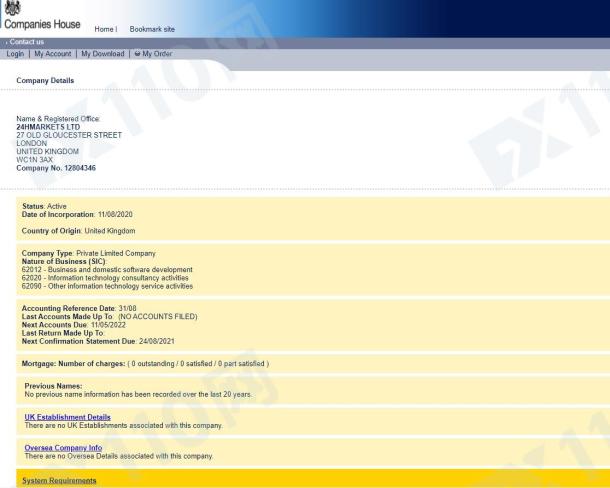610x488 pixels.
Task: Open the My Download menu item
Action: point(103,54)
